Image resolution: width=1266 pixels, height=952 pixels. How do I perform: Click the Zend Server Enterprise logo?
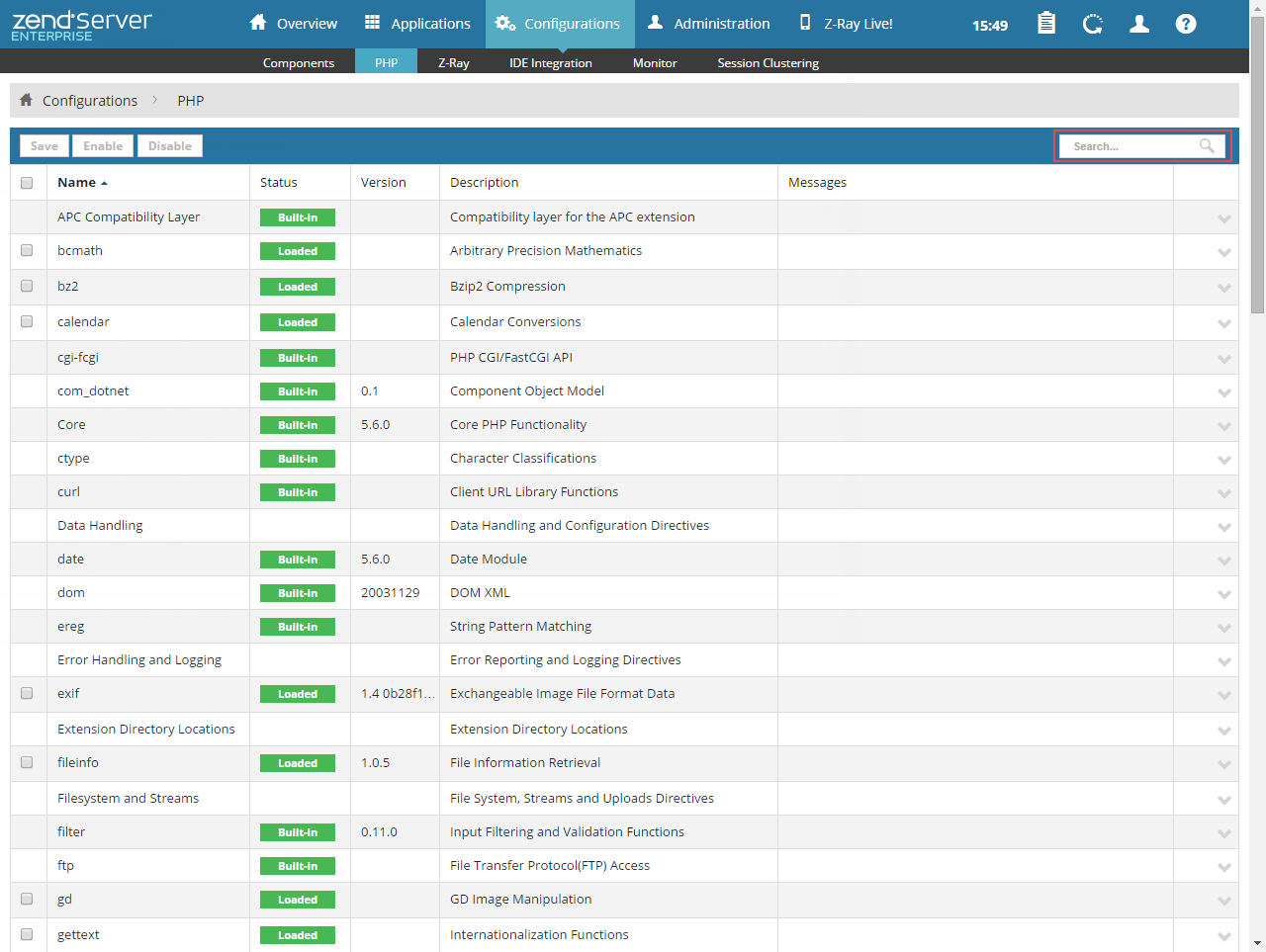click(82, 25)
